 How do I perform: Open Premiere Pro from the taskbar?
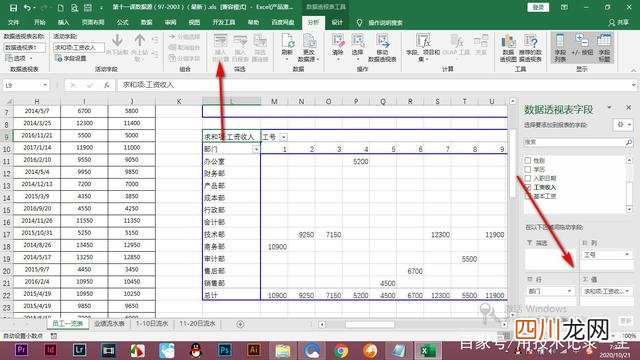point(21,350)
